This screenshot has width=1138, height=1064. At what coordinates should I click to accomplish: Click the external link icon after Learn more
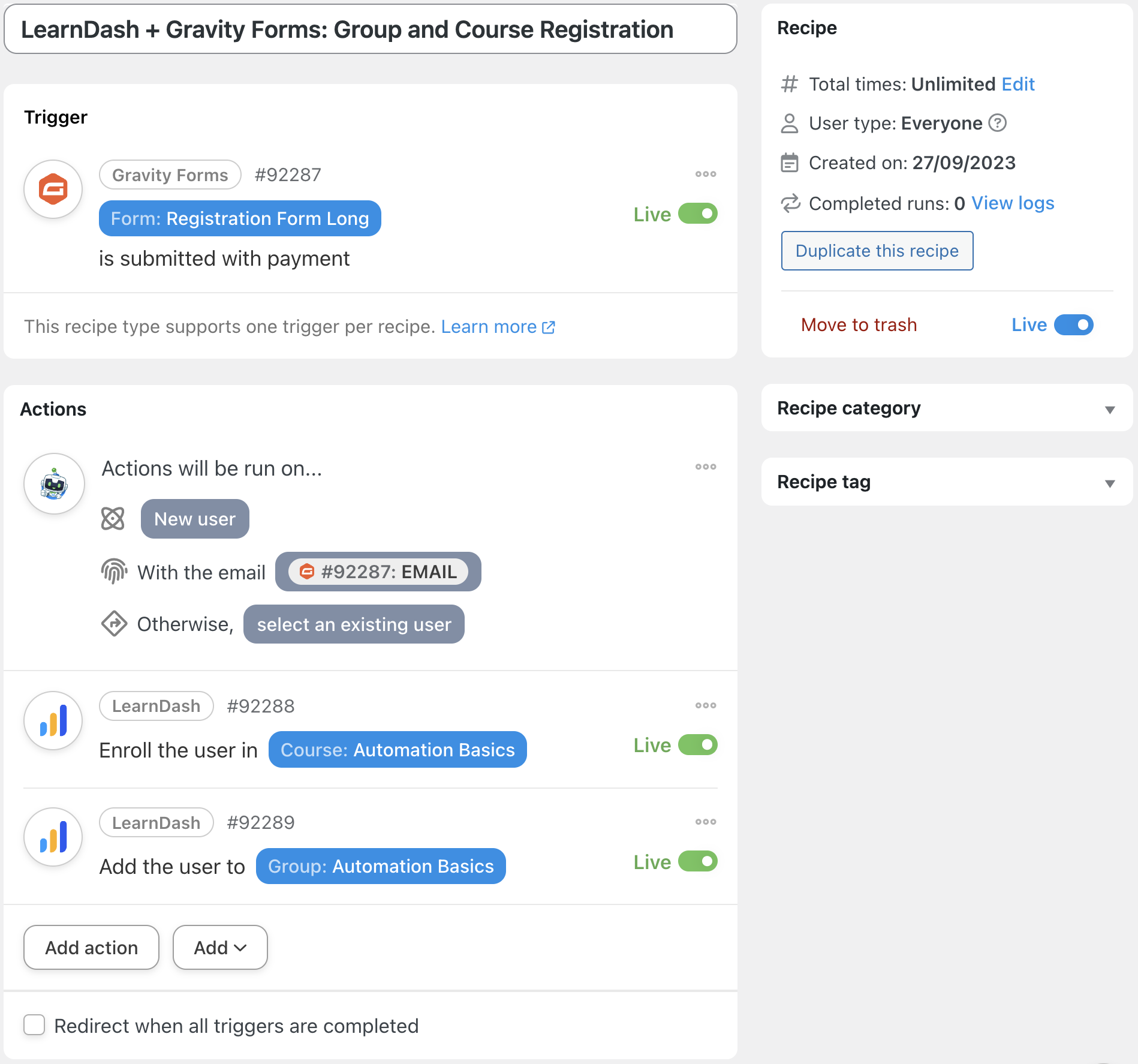tap(549, 327)
